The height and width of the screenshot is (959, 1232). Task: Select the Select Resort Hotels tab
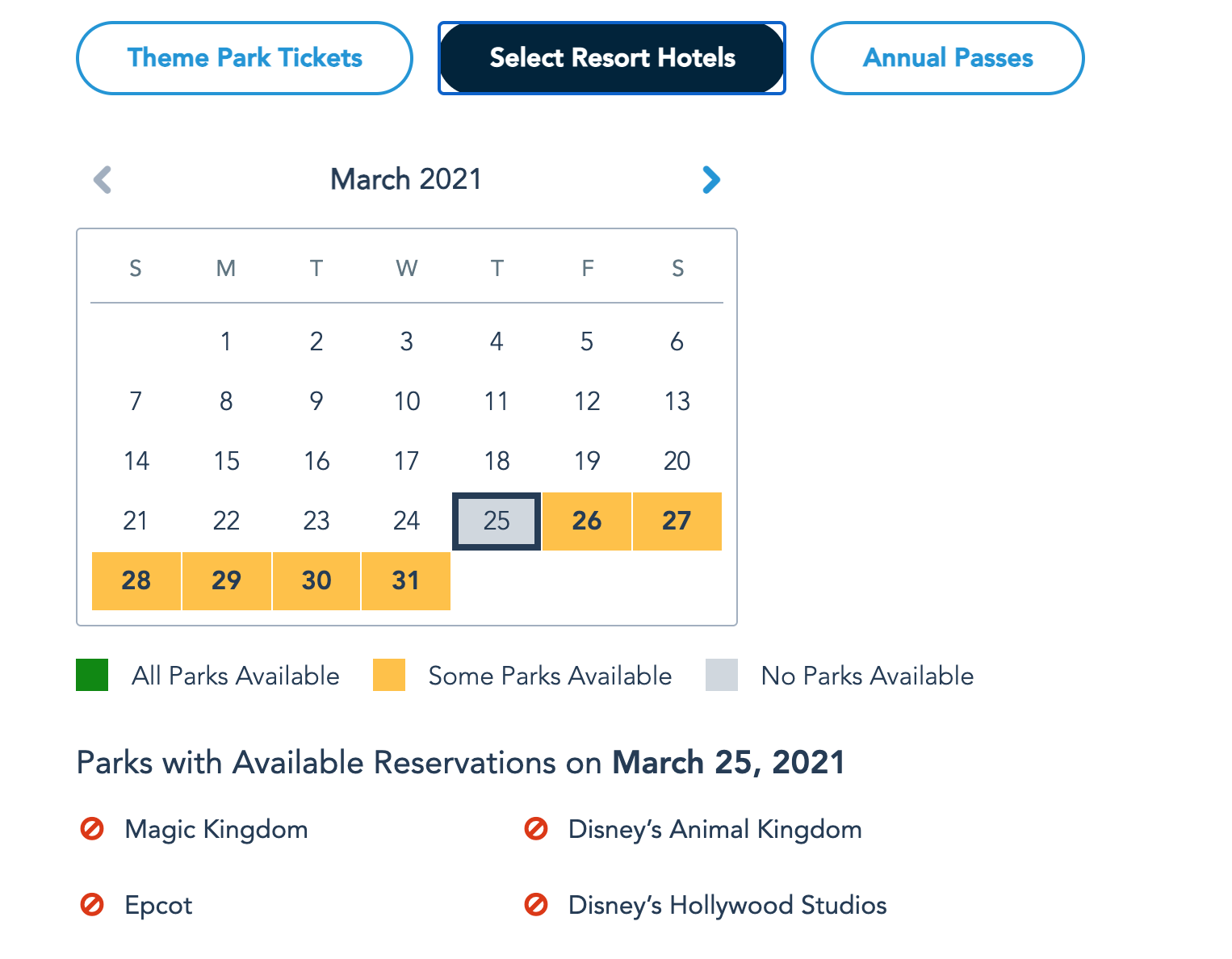click(612, 58)
